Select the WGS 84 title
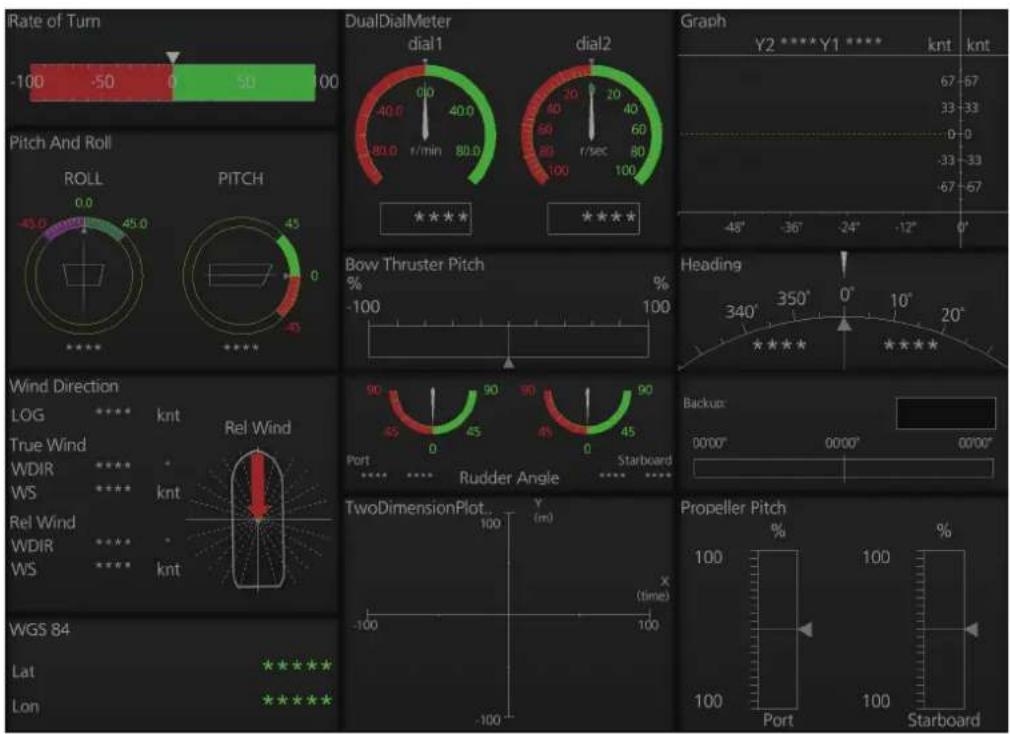Viewport: 1010px width, 734px height. (39, 630)
